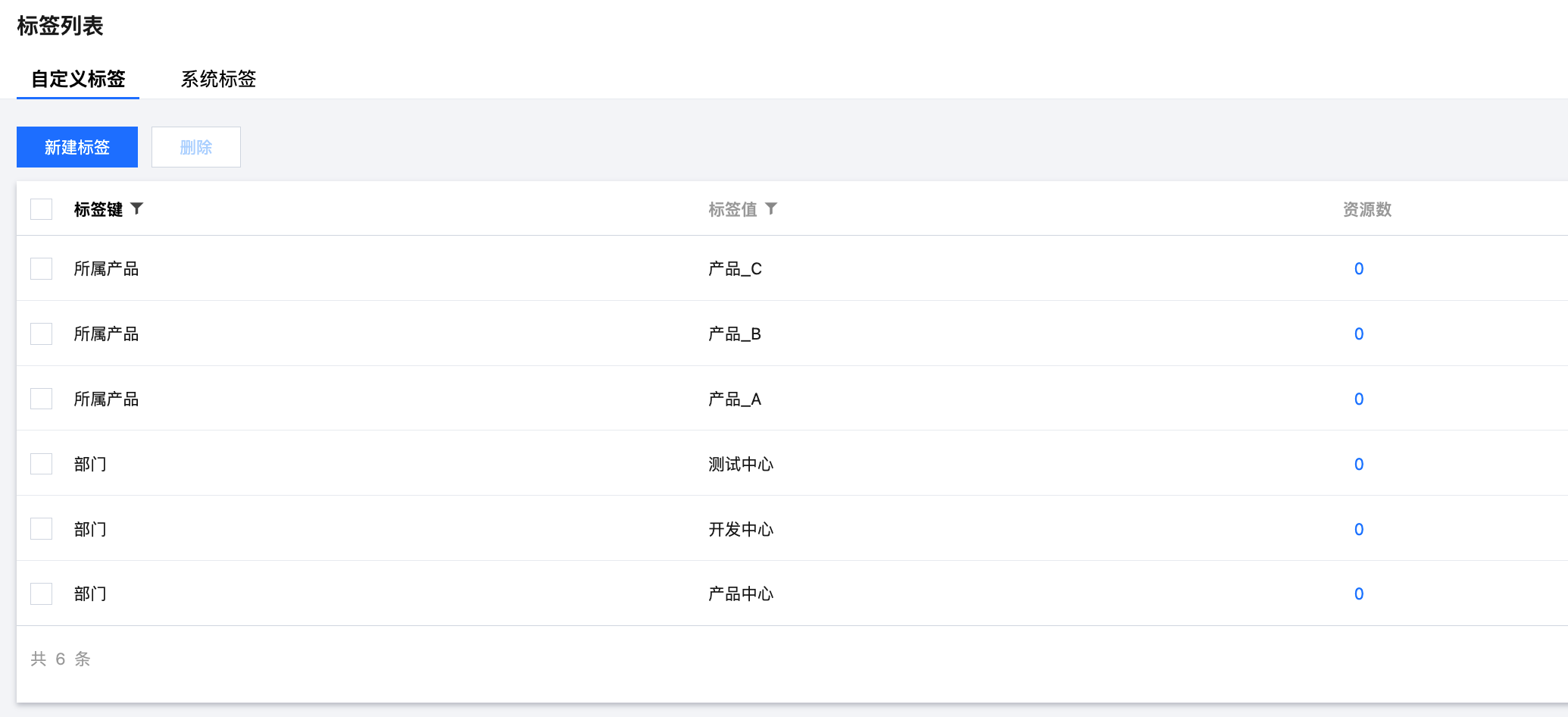The height and width of the screenshot is (717, 1568).
Task: Check the 测试中心 row checkbox
Action: click(x=42, y=464)
